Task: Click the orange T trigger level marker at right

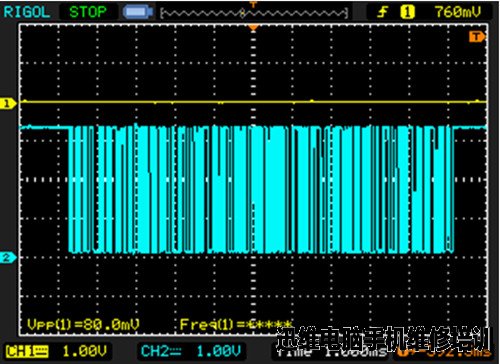Action: [477, 37]
